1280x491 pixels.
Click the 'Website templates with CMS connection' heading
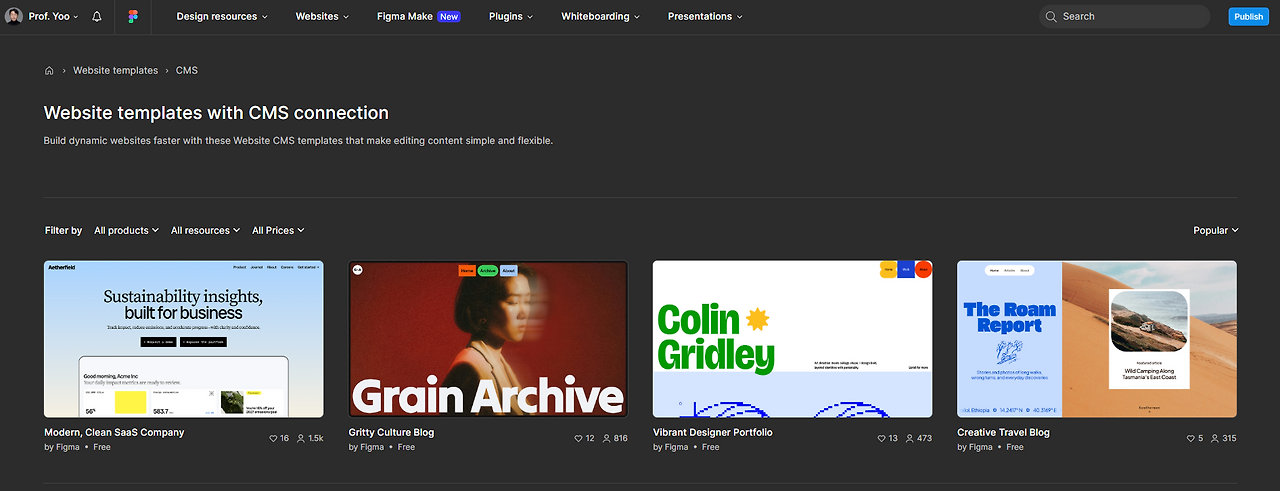click(x=216, y=113)
